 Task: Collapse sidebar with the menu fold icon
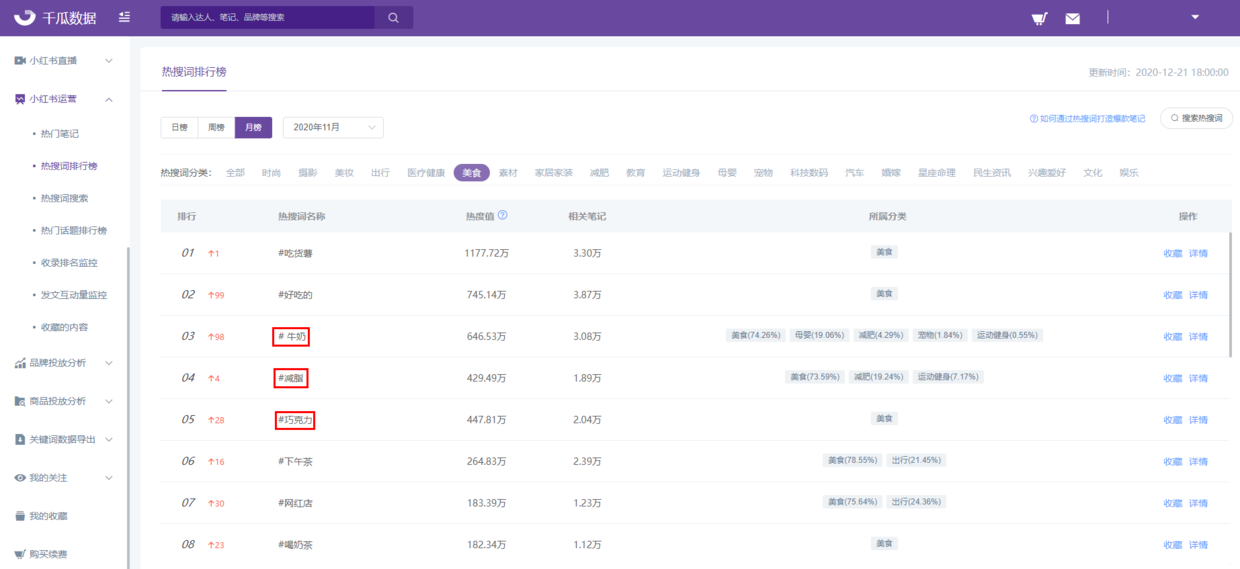(x=124, y=17)
